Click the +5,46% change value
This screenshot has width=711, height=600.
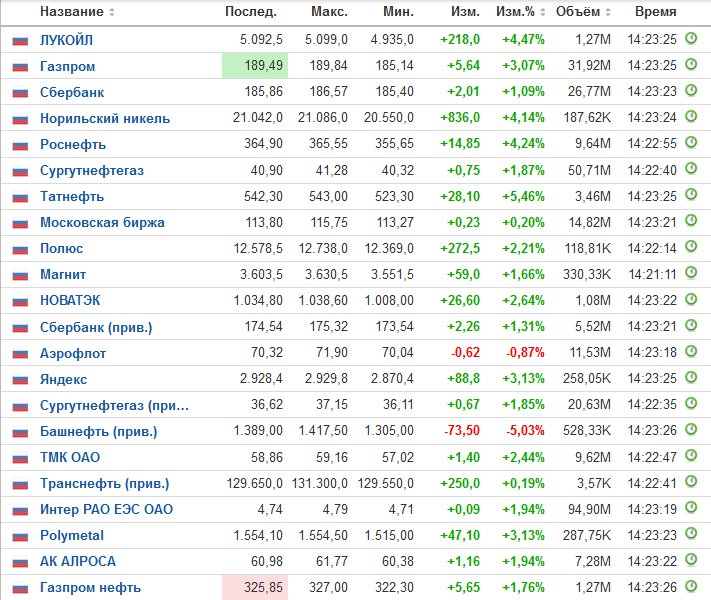point(523,196)
